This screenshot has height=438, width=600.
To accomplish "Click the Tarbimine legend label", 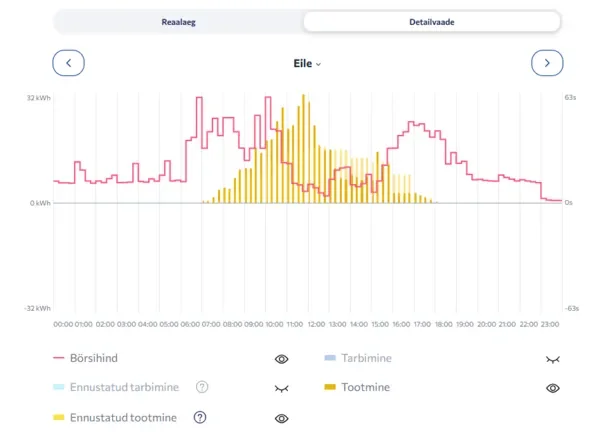I will pyautogui.click(x=367, y=358).
